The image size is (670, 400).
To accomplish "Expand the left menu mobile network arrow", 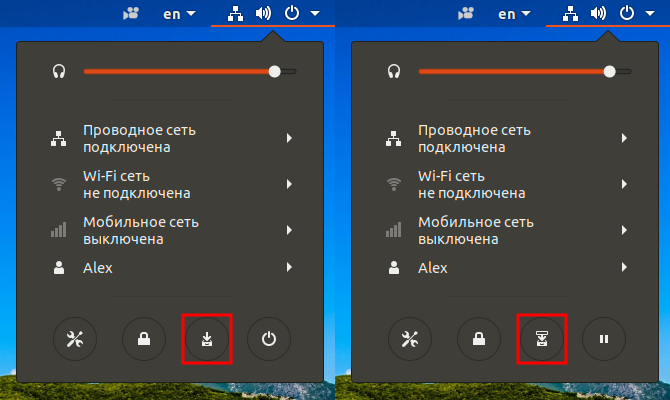I will coord(289,230).
